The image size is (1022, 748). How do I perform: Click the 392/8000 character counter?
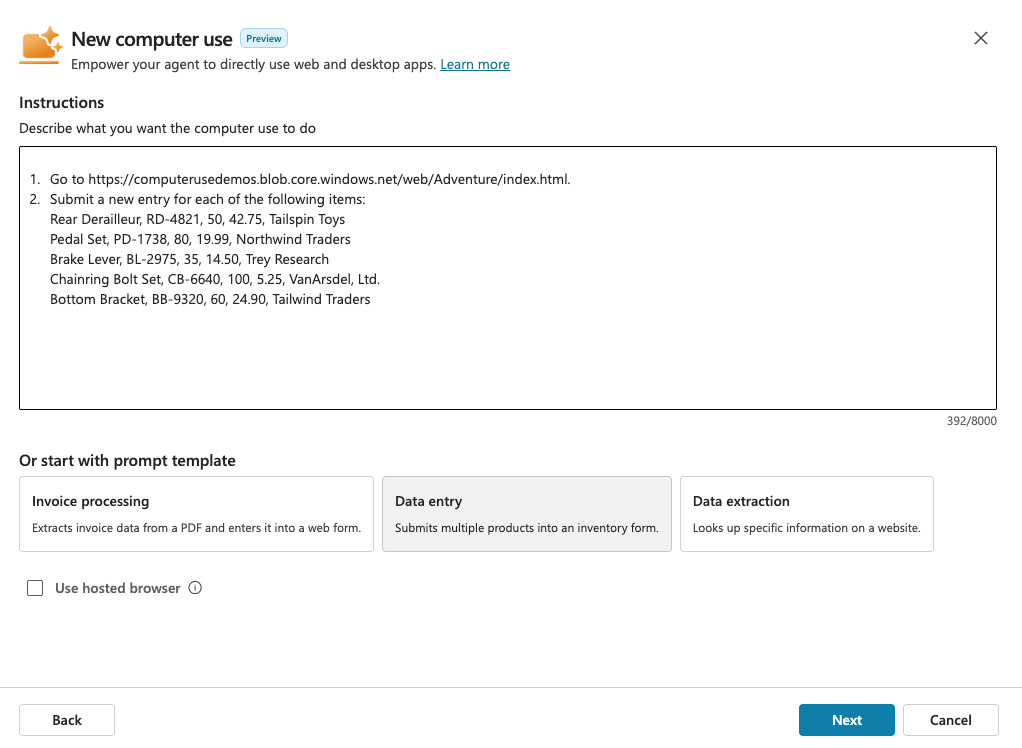(x=971, y=421)
